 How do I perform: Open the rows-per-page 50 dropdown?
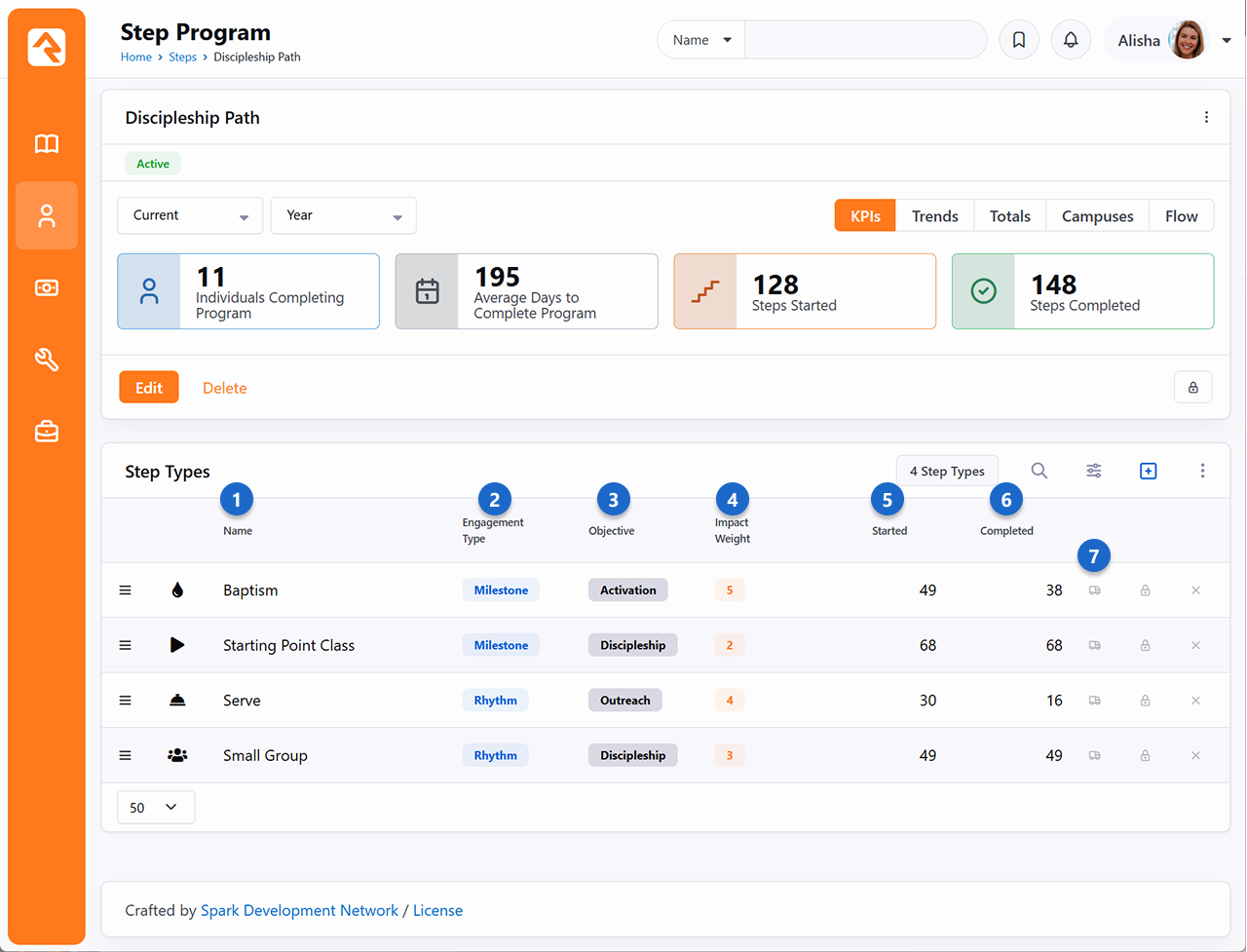click(x=156, y=808)
